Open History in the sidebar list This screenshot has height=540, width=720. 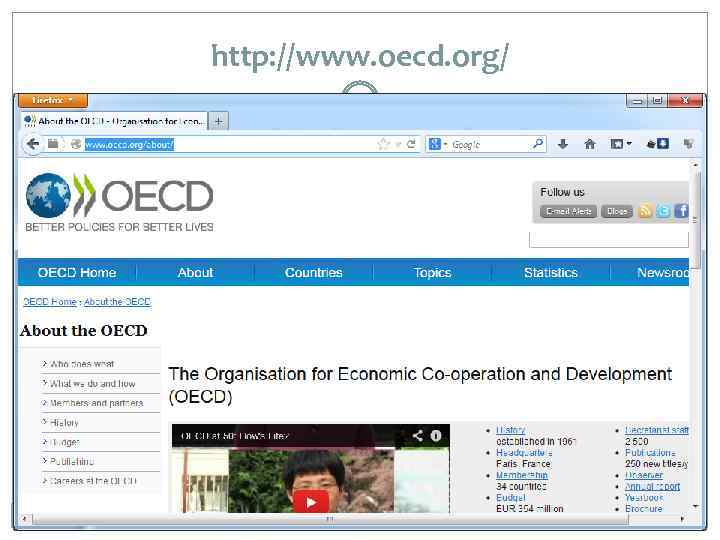pos(64,422)
